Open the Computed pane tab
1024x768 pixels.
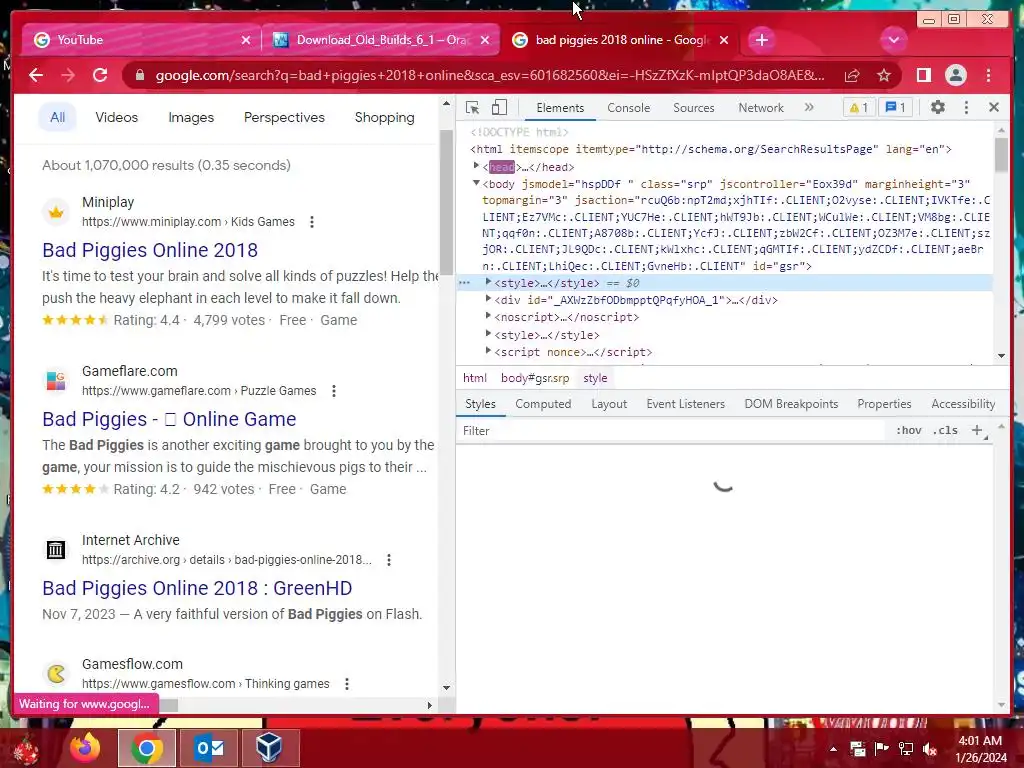pos(543,404)
